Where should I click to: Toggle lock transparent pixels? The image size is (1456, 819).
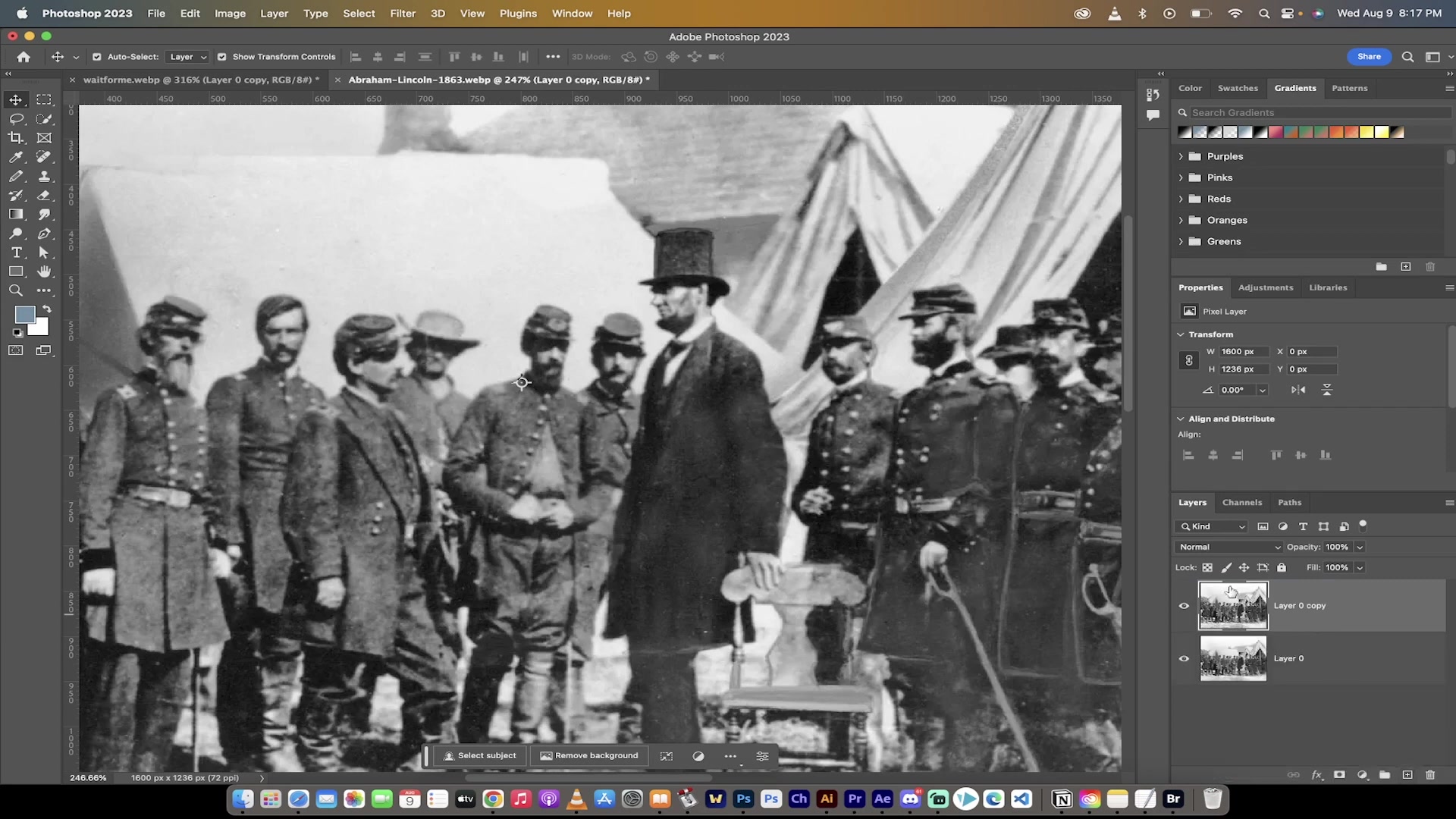1207,567
